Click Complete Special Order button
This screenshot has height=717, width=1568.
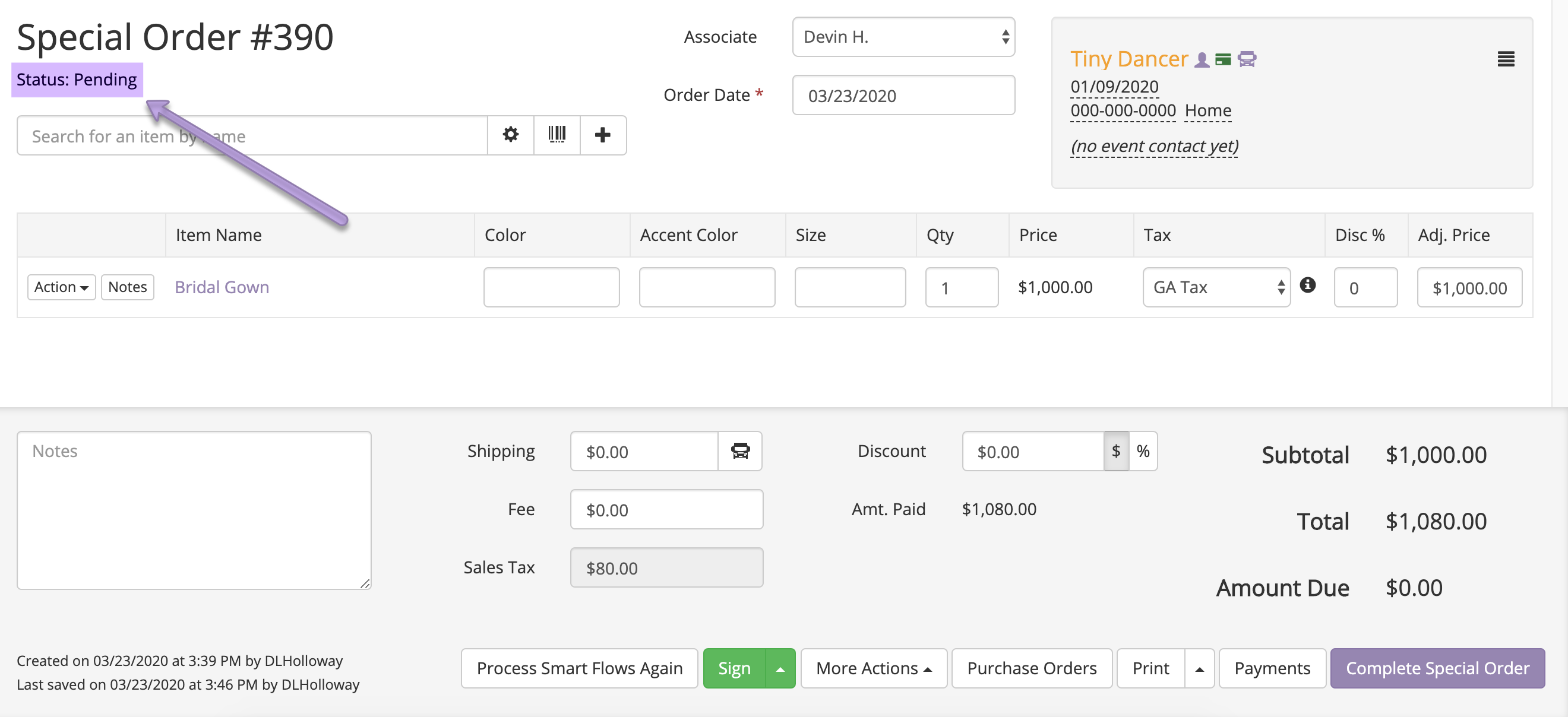tap(1437, 668)
